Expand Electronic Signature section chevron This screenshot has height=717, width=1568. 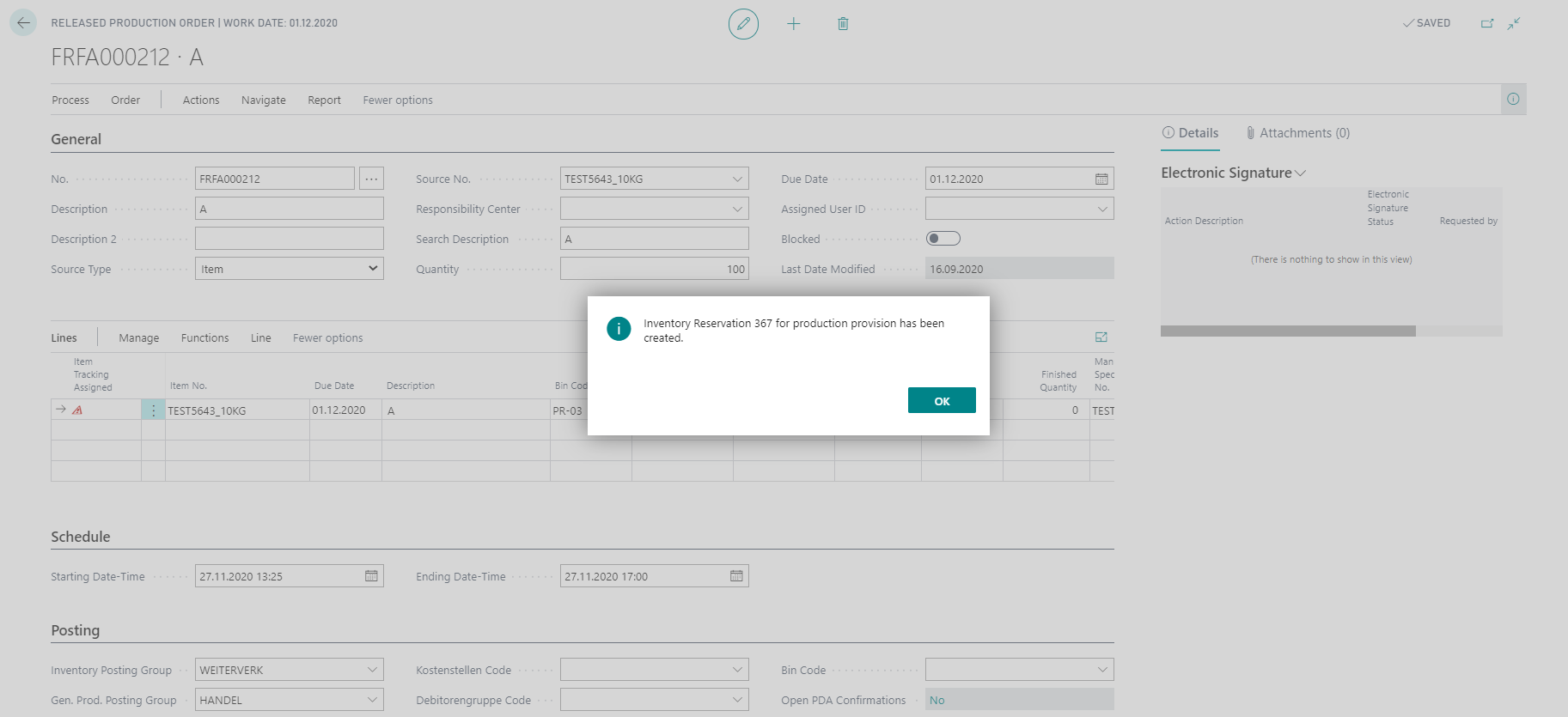coord(1301,173)
